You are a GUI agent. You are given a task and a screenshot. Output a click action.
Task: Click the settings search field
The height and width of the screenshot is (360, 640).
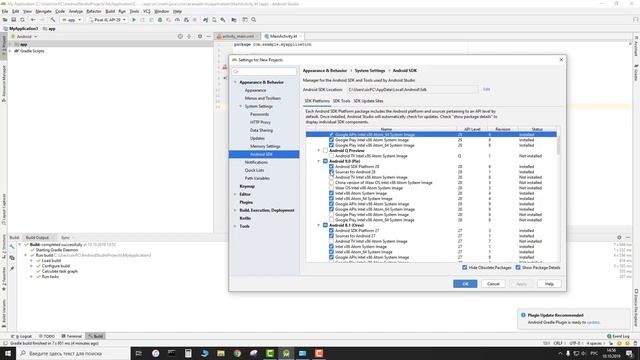coord(264,71)
